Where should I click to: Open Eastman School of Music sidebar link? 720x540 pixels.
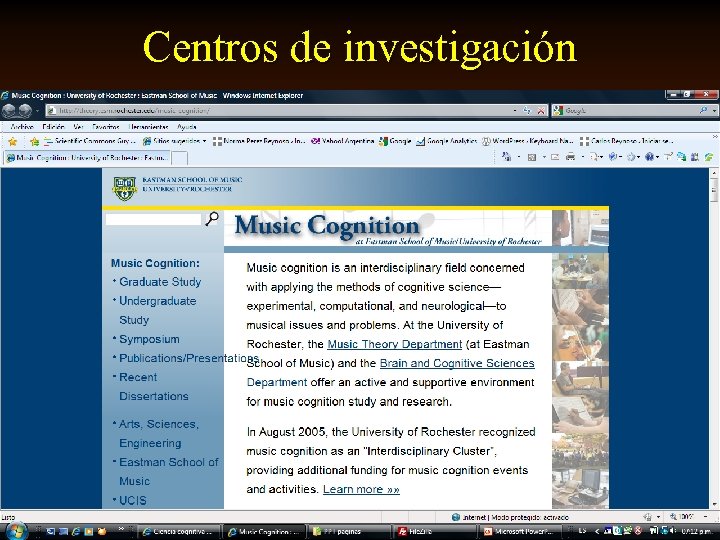tap(169, 472)
